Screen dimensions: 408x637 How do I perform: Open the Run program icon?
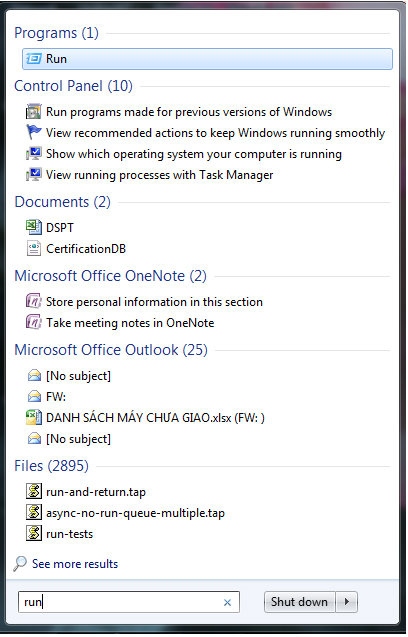(x=34, y=59)
